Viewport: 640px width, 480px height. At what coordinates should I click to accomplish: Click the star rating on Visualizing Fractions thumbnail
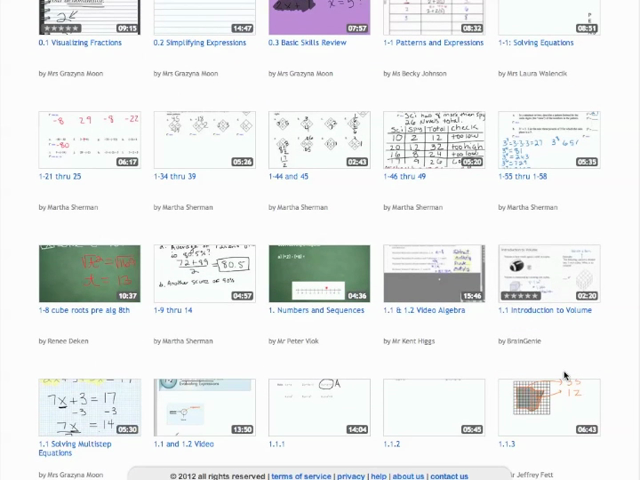pyautogui.click(x=62, y=29)
